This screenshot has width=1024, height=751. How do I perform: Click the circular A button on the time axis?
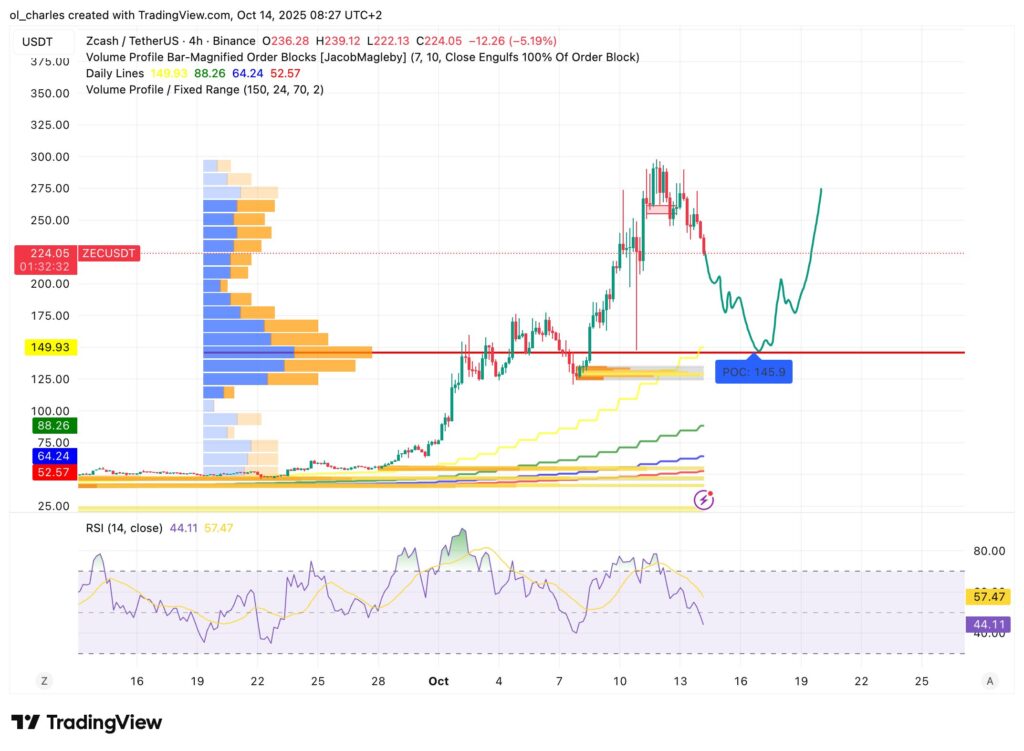(x=989, y=680)
